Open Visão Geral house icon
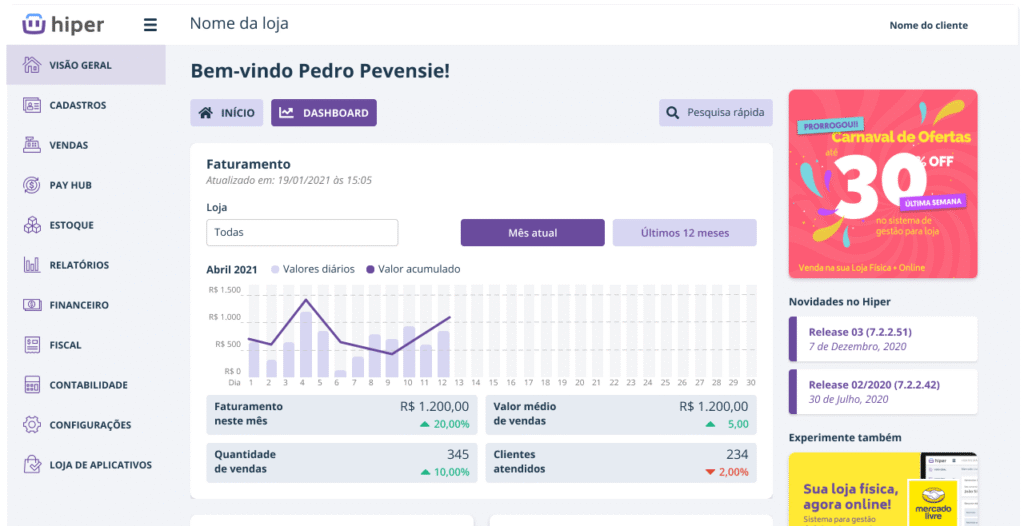1024x526 pixels. click(31, 65)
